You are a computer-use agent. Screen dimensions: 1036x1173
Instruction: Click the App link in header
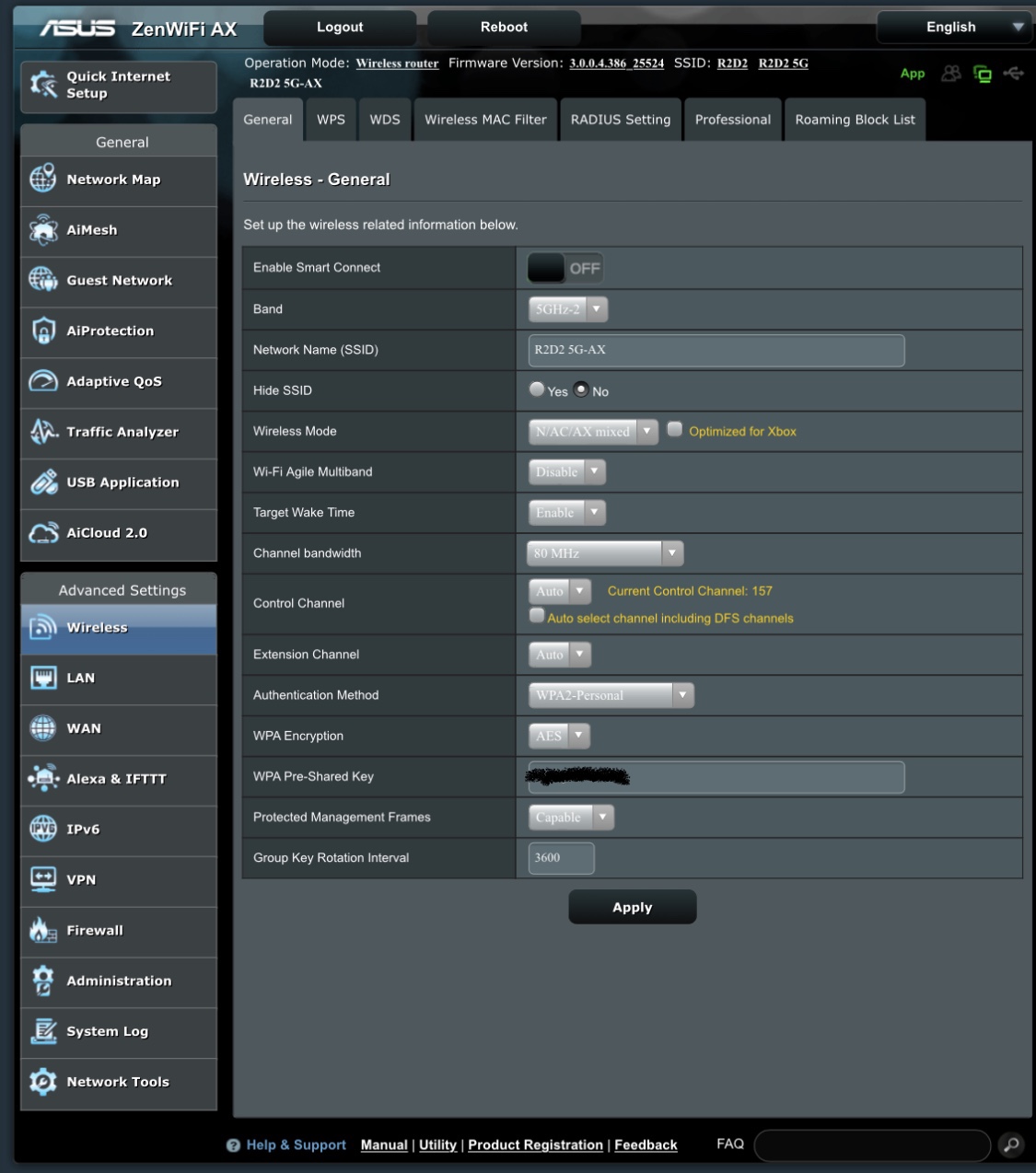click(x=913, y=74)
